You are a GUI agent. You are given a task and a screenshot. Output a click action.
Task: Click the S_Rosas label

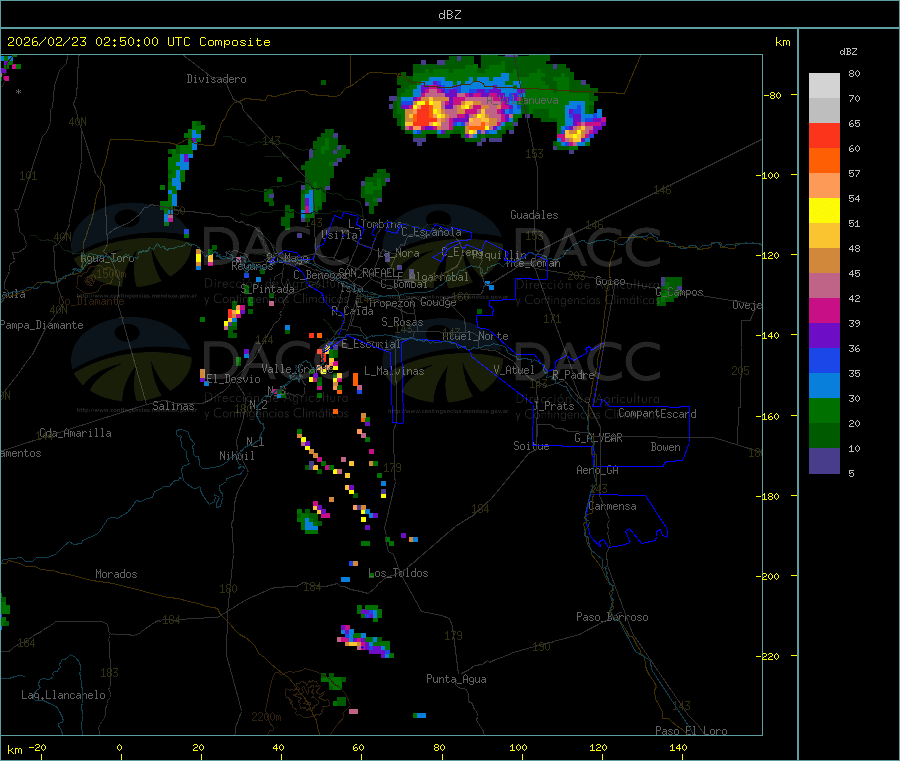(402, 323)
